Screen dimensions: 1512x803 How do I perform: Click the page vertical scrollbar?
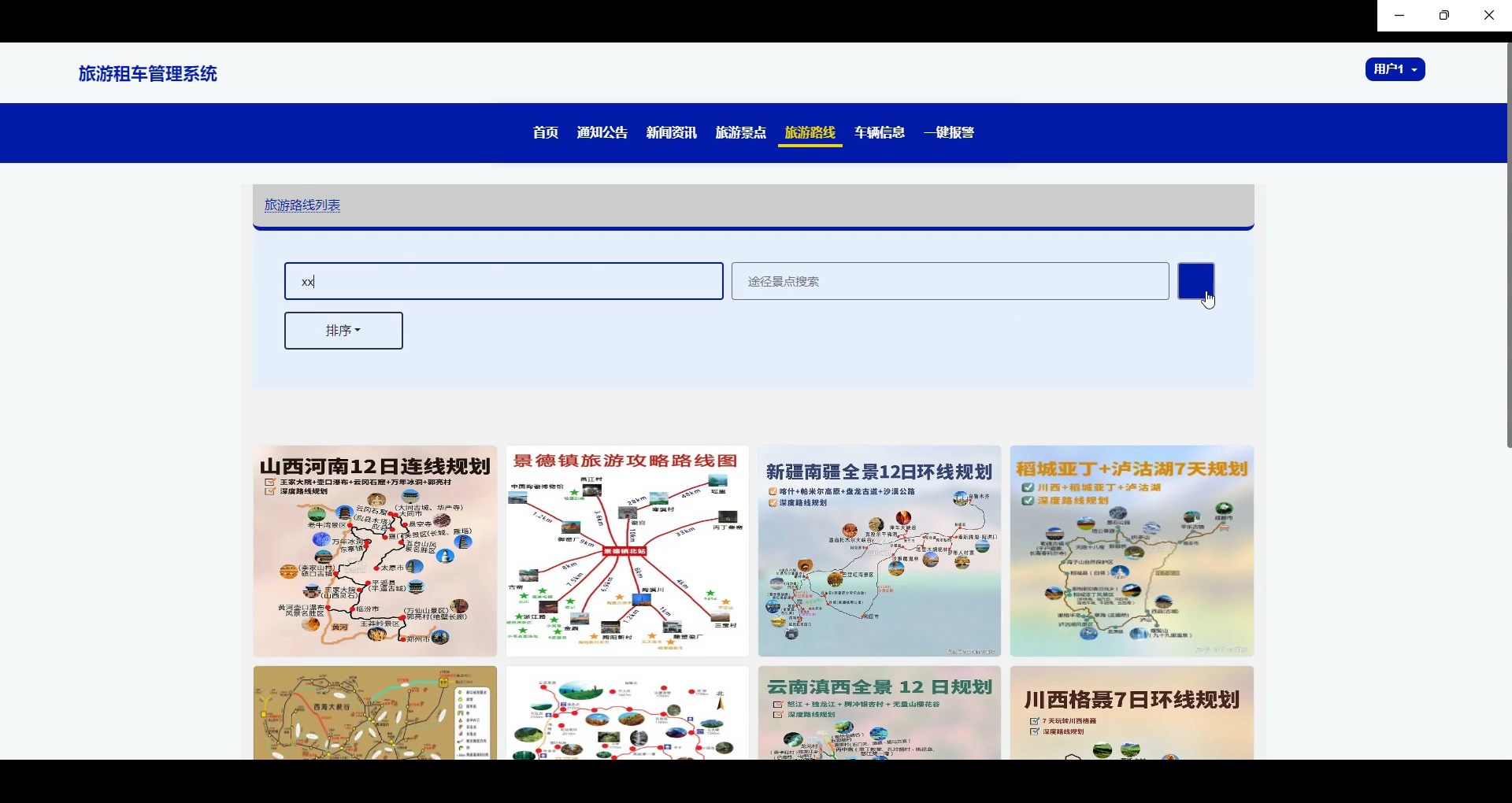[x=1509, y=246]
